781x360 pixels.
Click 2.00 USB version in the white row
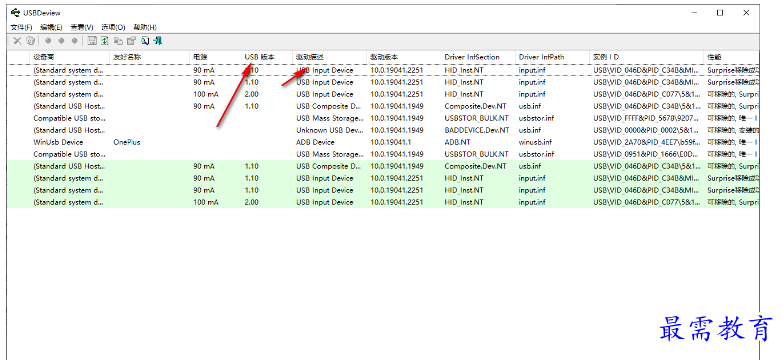pos(252,94)
